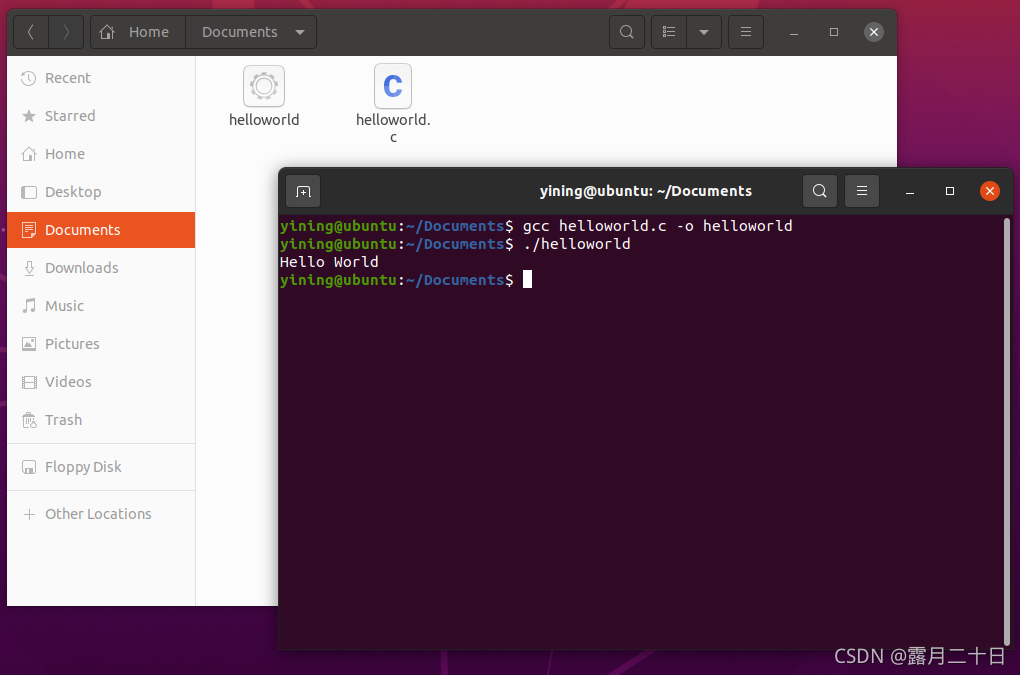Maximize the terminal window
The image size is (1020, 675).
pyautogui.click(x=950, y=191)
